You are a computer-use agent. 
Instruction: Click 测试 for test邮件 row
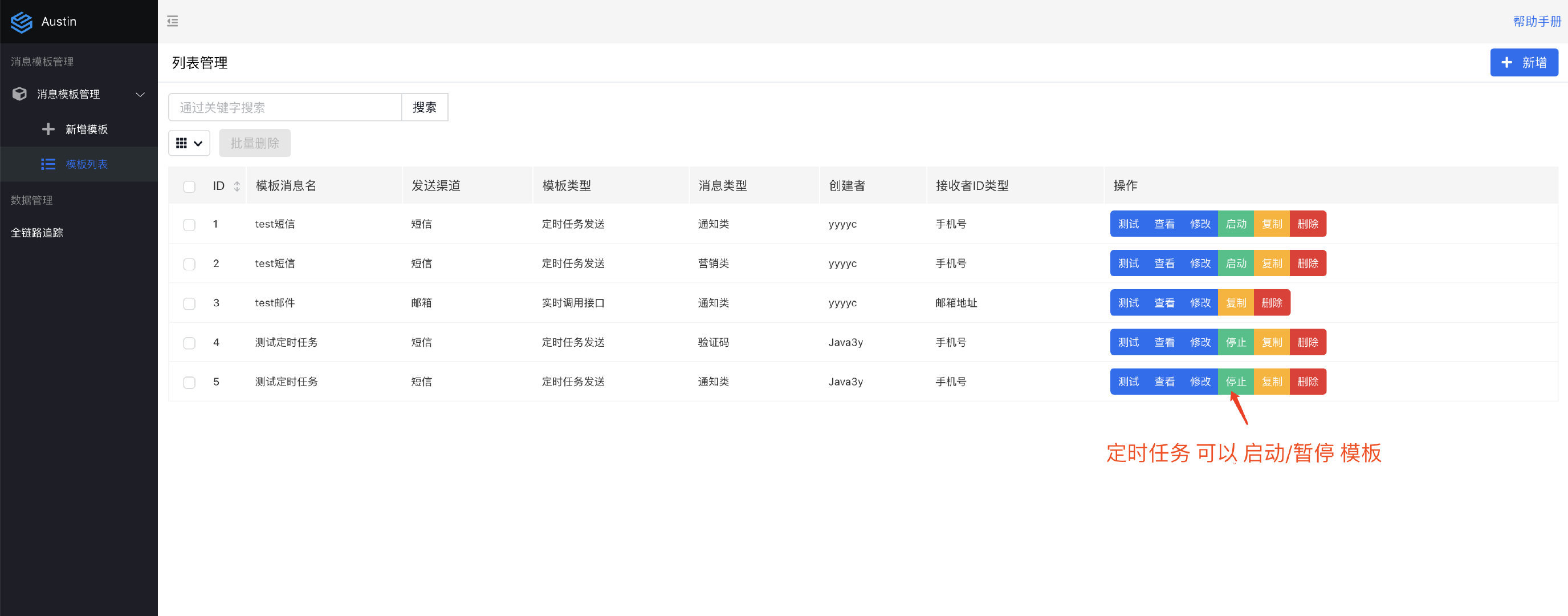click(x=1128, y=303)
